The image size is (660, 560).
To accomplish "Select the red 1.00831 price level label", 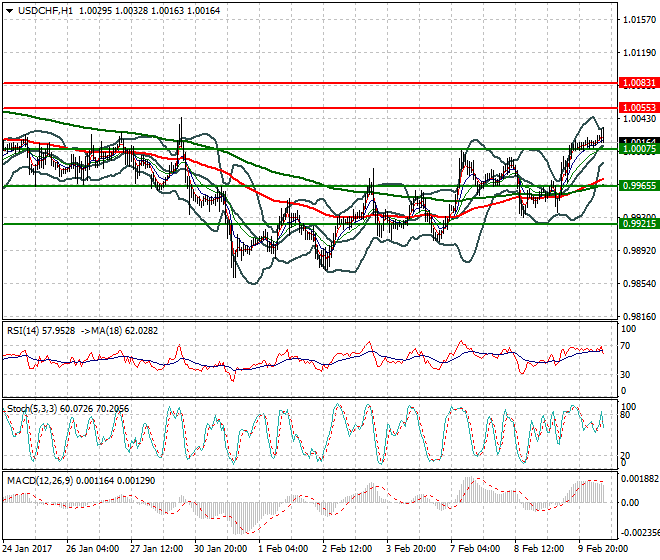I will 639,83.
